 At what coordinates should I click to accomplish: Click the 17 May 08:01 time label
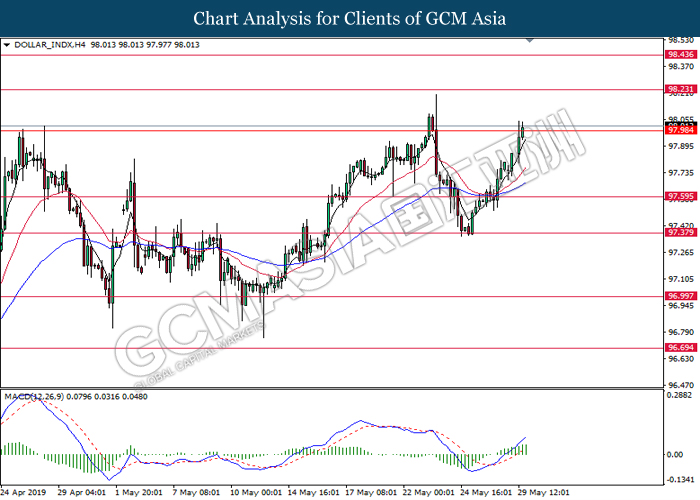coord(371,492)
